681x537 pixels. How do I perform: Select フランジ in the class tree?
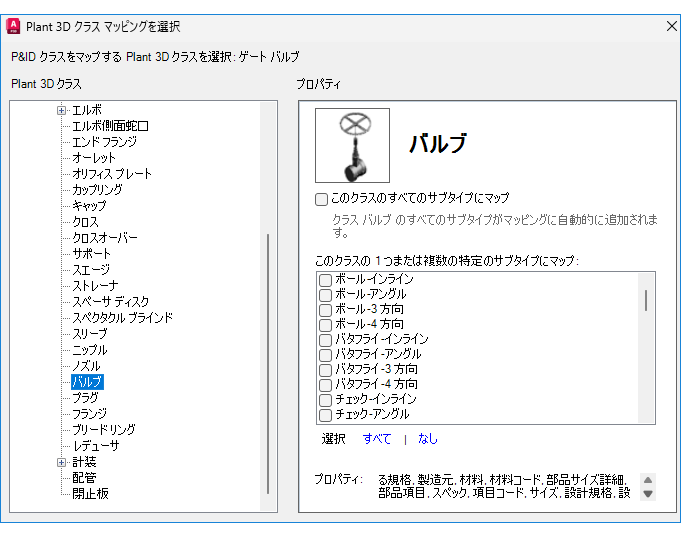[89, 414]
